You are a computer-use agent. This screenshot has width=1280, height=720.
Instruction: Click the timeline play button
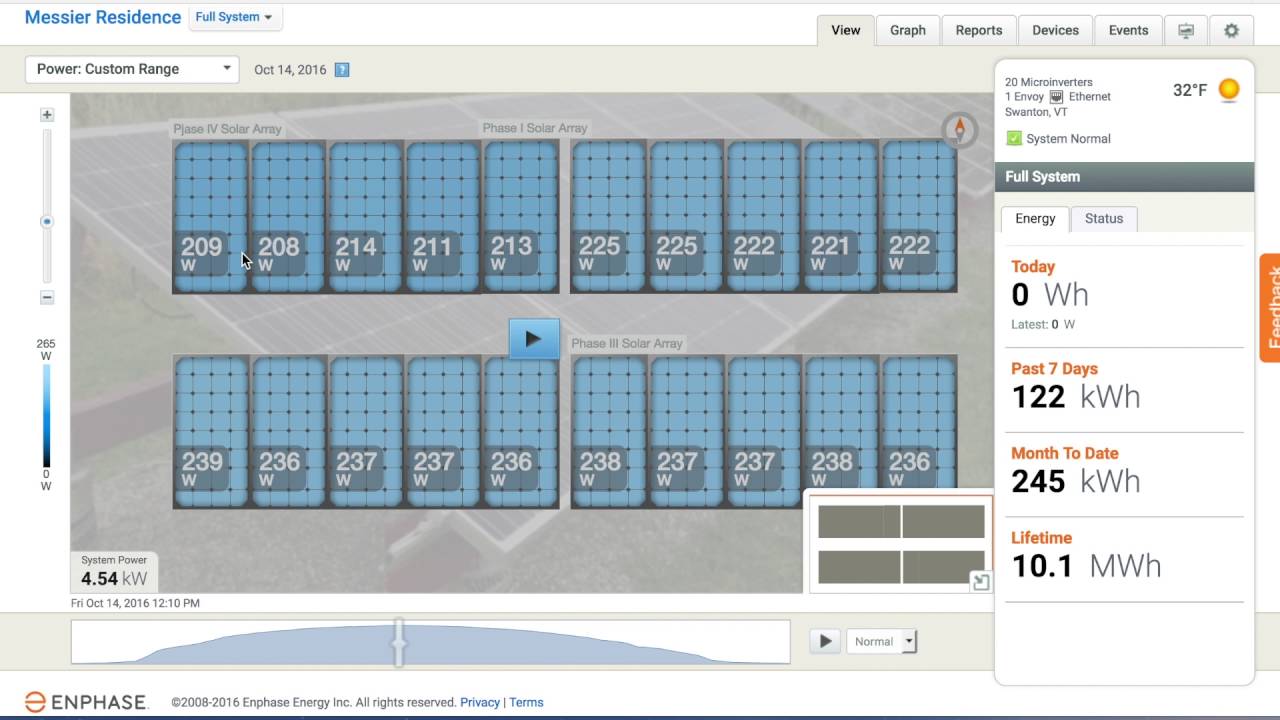[825, 641]
